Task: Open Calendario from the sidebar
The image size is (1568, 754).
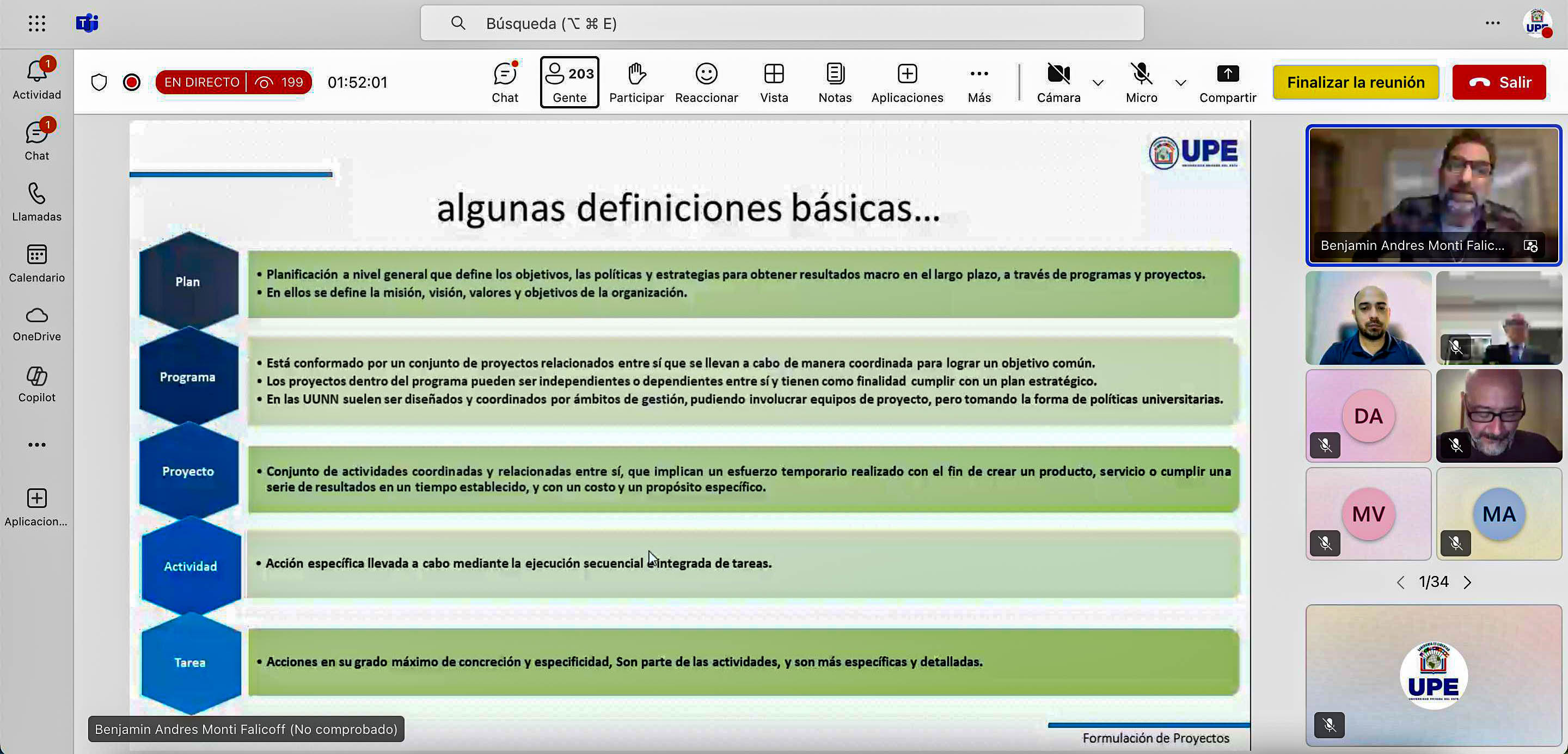Action: pyautogui.click(x=36, y=263)
